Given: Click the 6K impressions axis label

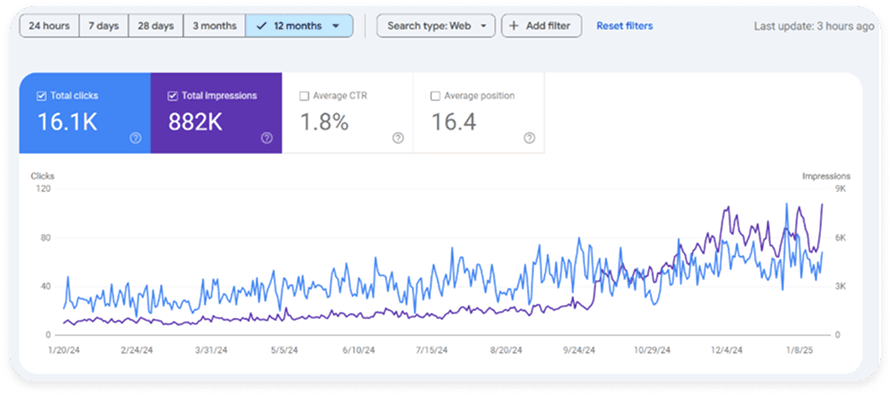Looking at the screenshot, I should [x=840, y=237].
